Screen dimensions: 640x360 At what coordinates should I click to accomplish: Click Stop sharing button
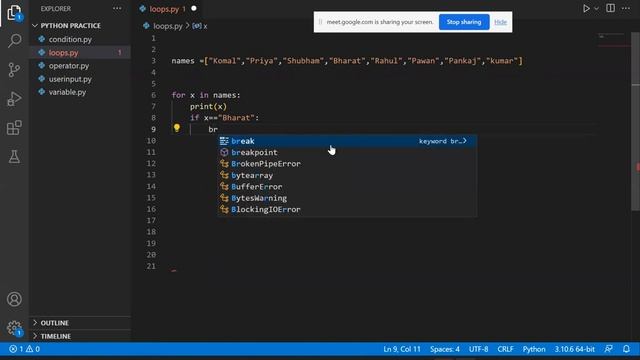[464, 22]
